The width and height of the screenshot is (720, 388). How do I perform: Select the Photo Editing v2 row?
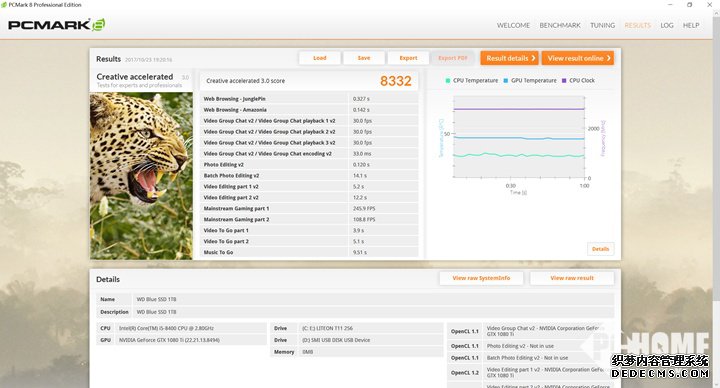309,164
